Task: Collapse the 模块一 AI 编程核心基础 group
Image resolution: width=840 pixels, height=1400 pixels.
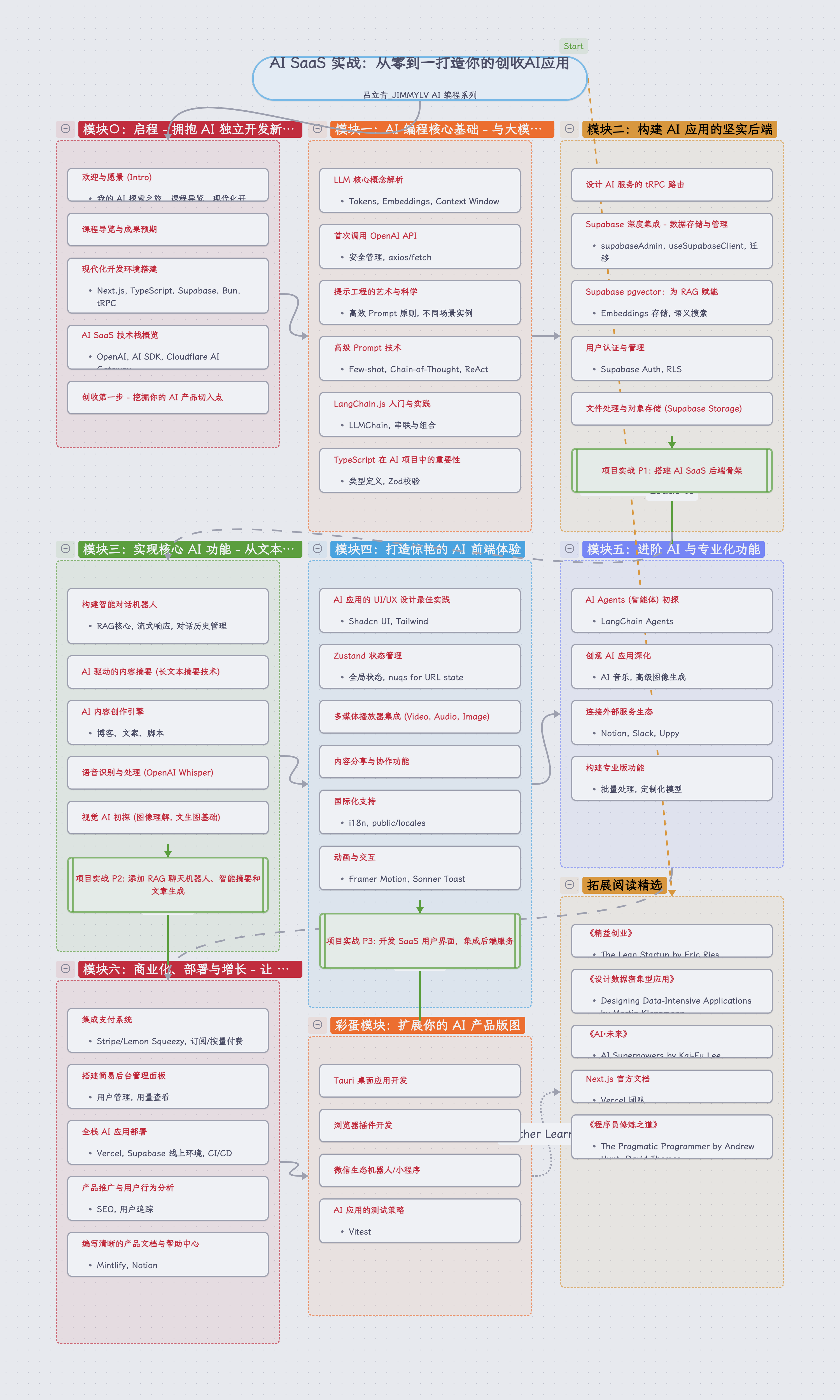Action: pyautogui.click(x=318, y=129)
